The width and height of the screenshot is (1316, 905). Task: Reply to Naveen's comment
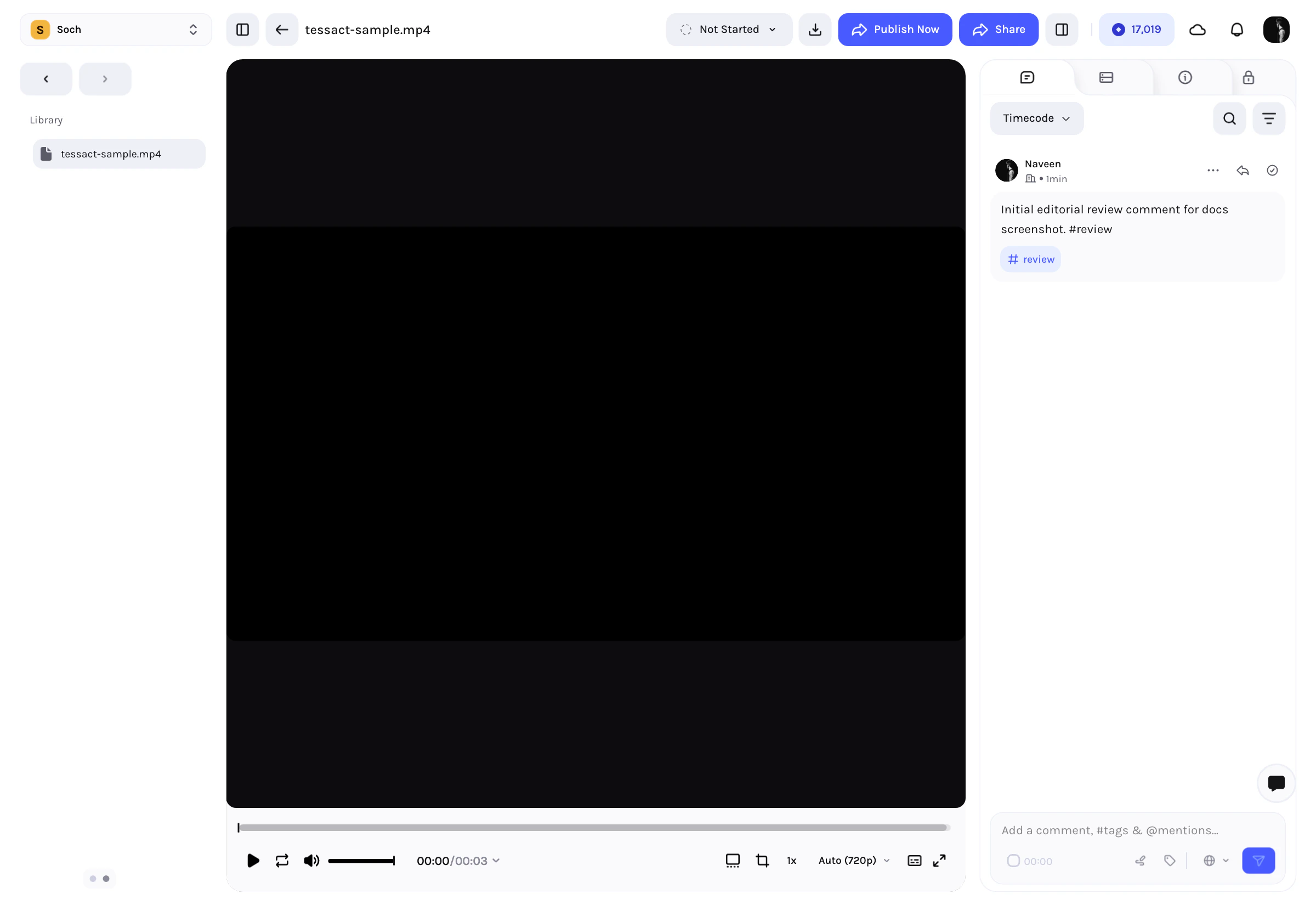click(x=1243, y=171)
